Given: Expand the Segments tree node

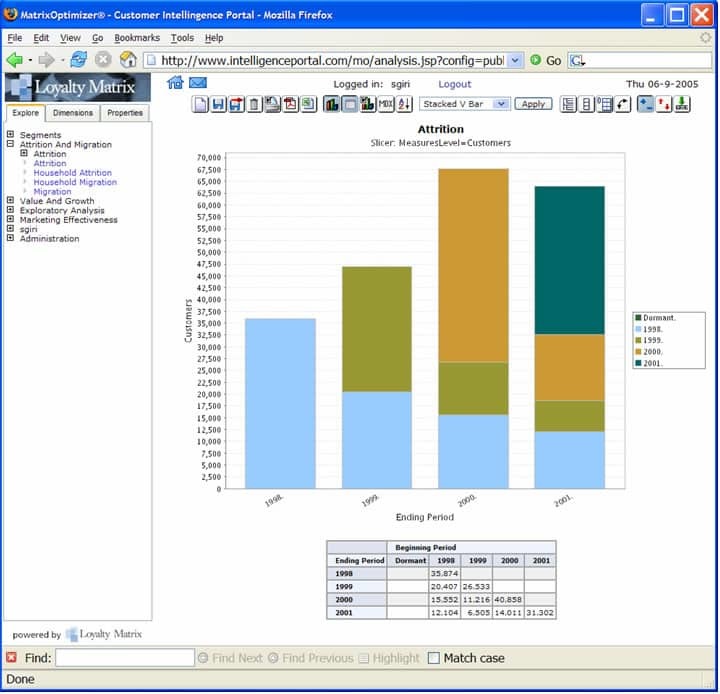Looking at the screenshot, I should point(10,134).
